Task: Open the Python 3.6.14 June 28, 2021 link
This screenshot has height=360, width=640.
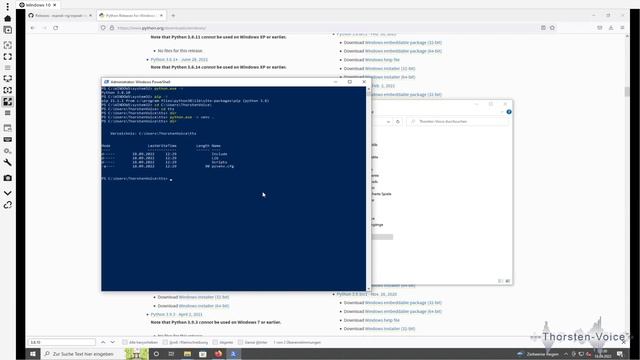Action: [179, 60]
